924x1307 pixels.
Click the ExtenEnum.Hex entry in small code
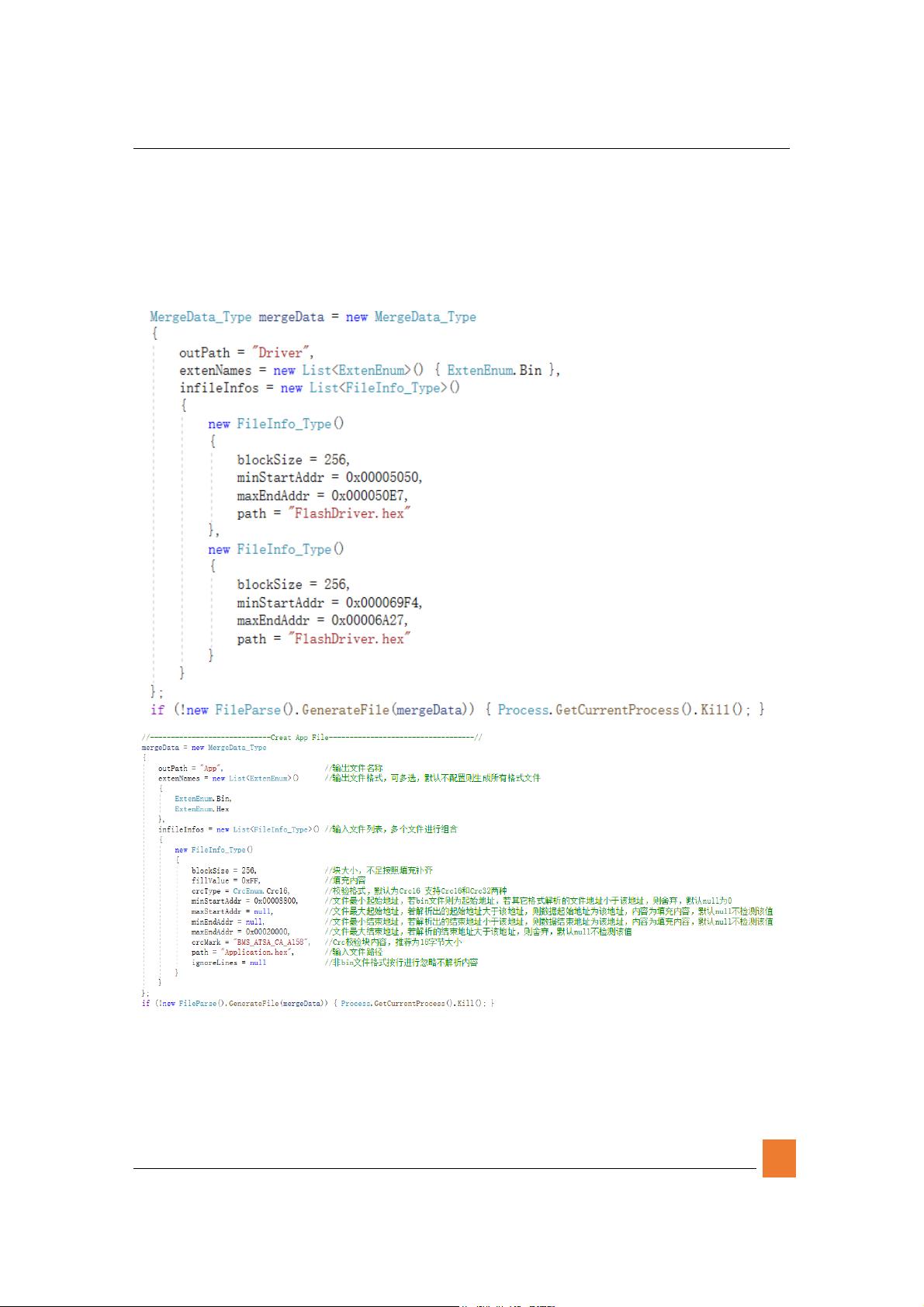click(x=202, y=808)
